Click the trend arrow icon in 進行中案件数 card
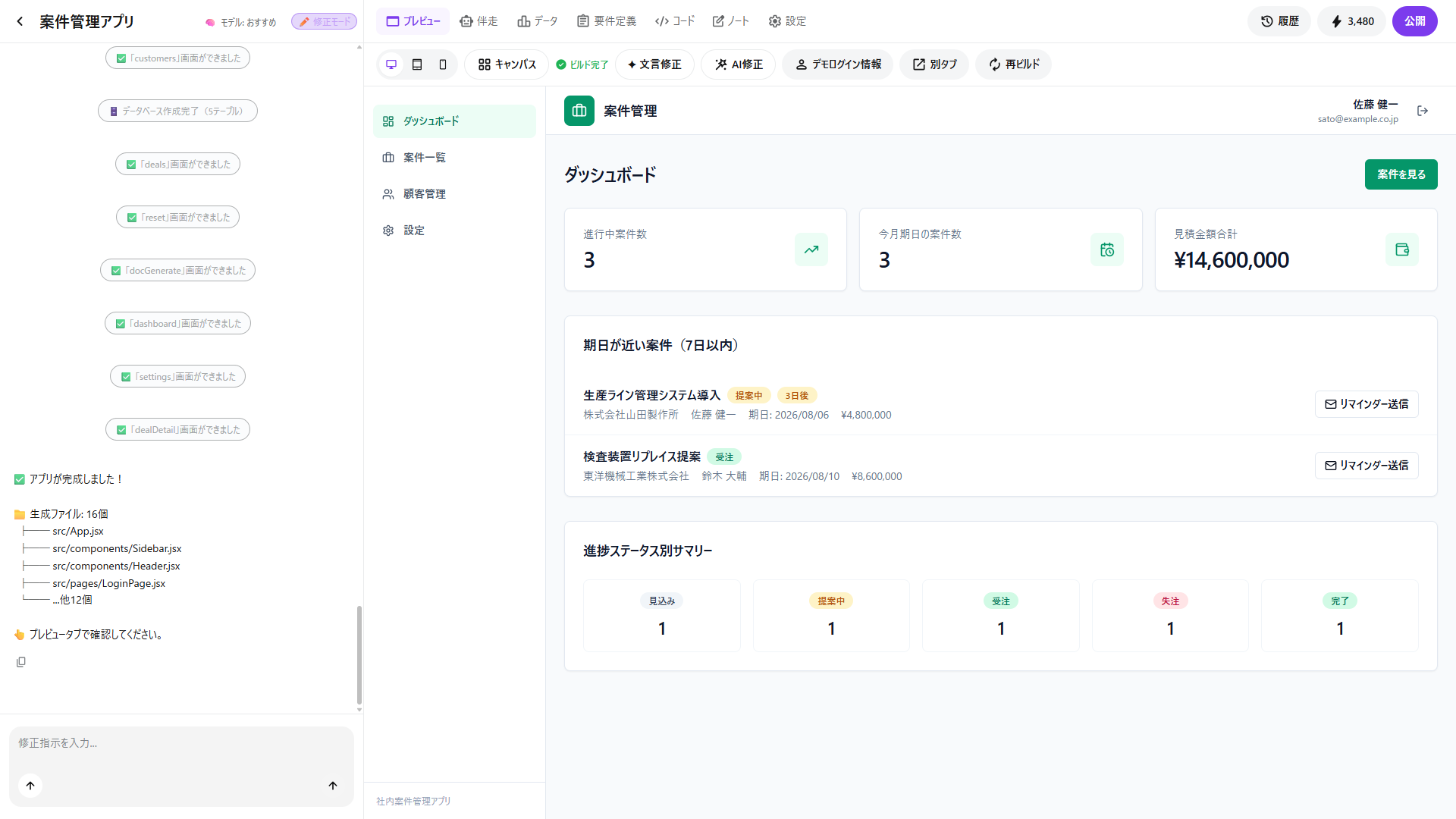Screen dimensions: 1456x819 [x=811, y=249]
